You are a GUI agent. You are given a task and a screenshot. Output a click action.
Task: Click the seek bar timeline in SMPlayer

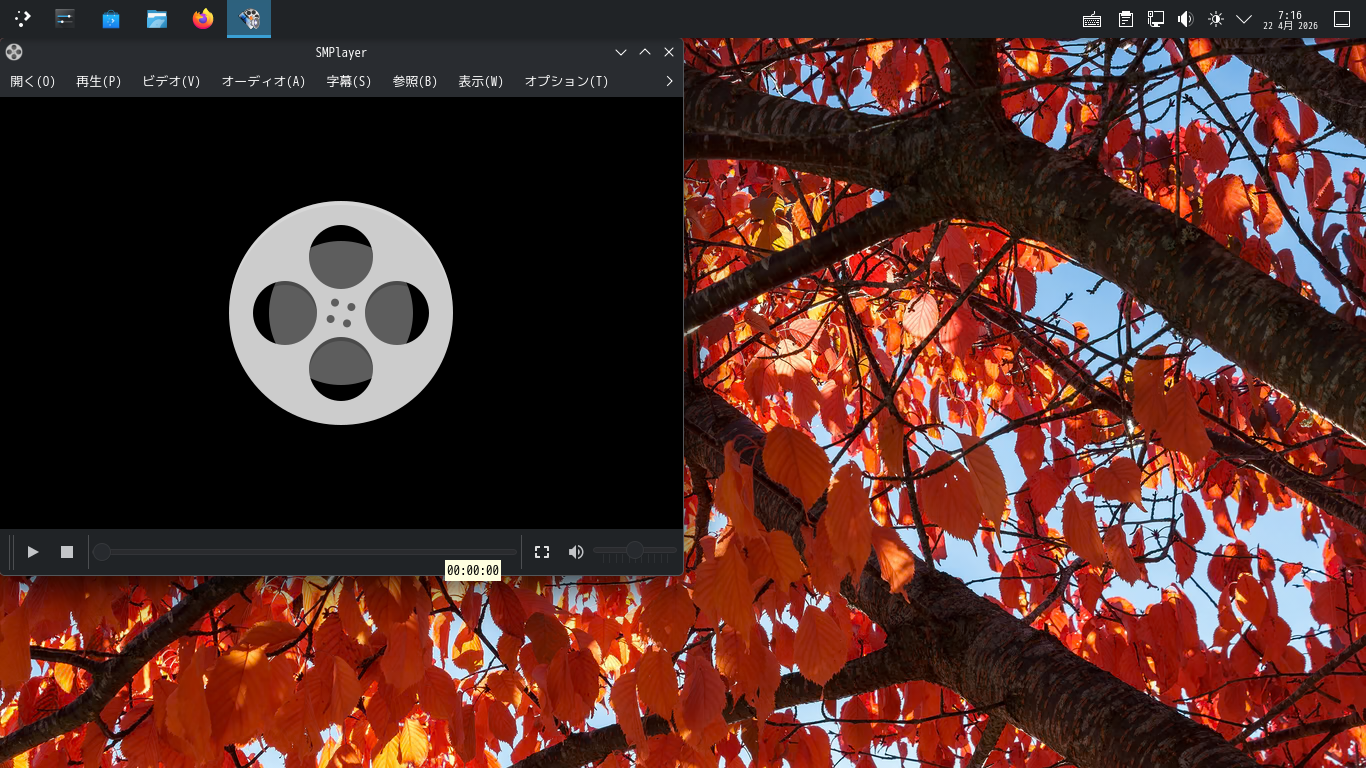[x=305, y=551]
